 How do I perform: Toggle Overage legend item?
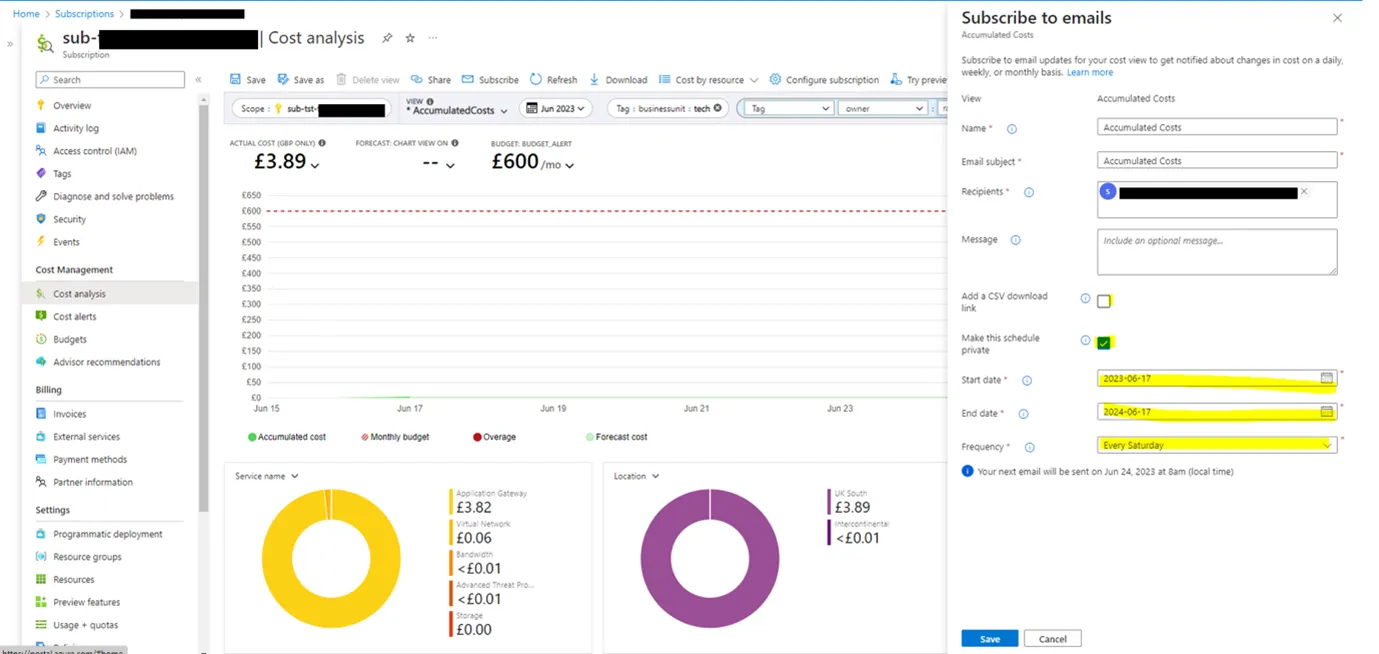494,437
